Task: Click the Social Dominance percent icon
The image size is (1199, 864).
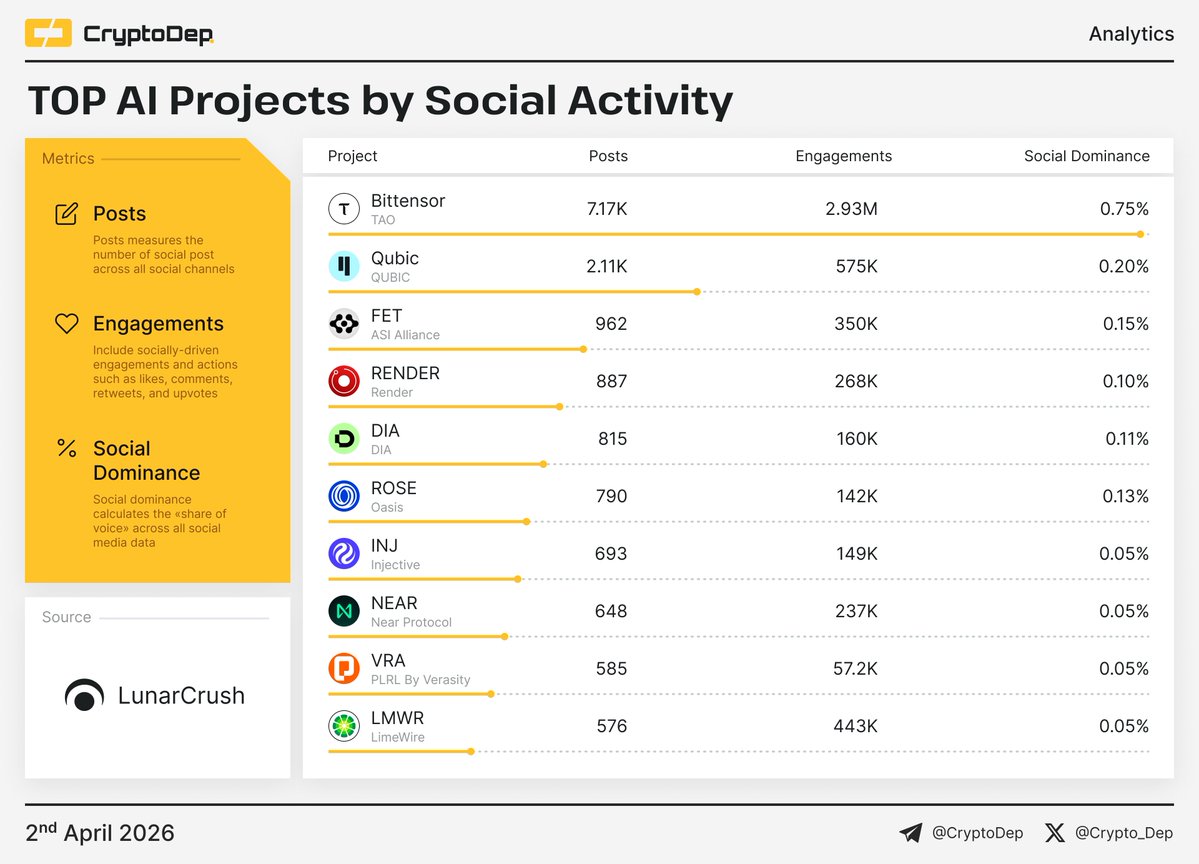Action: (67, 448)
